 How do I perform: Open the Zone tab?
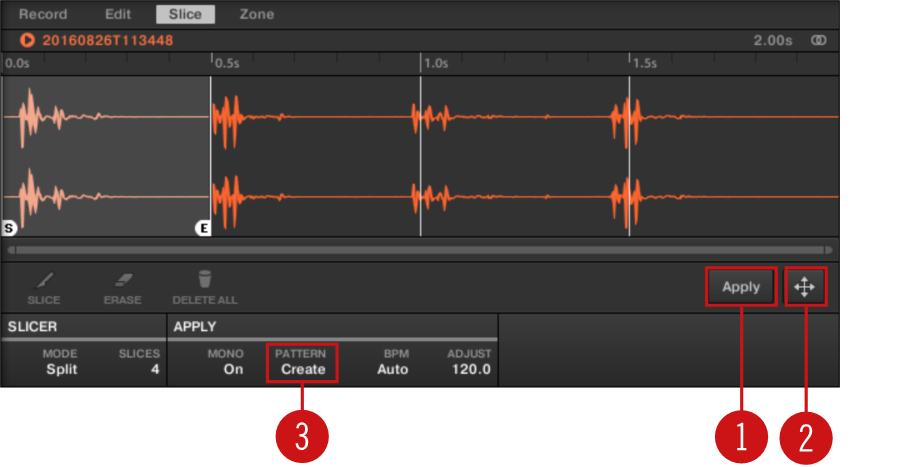point(256,14)
